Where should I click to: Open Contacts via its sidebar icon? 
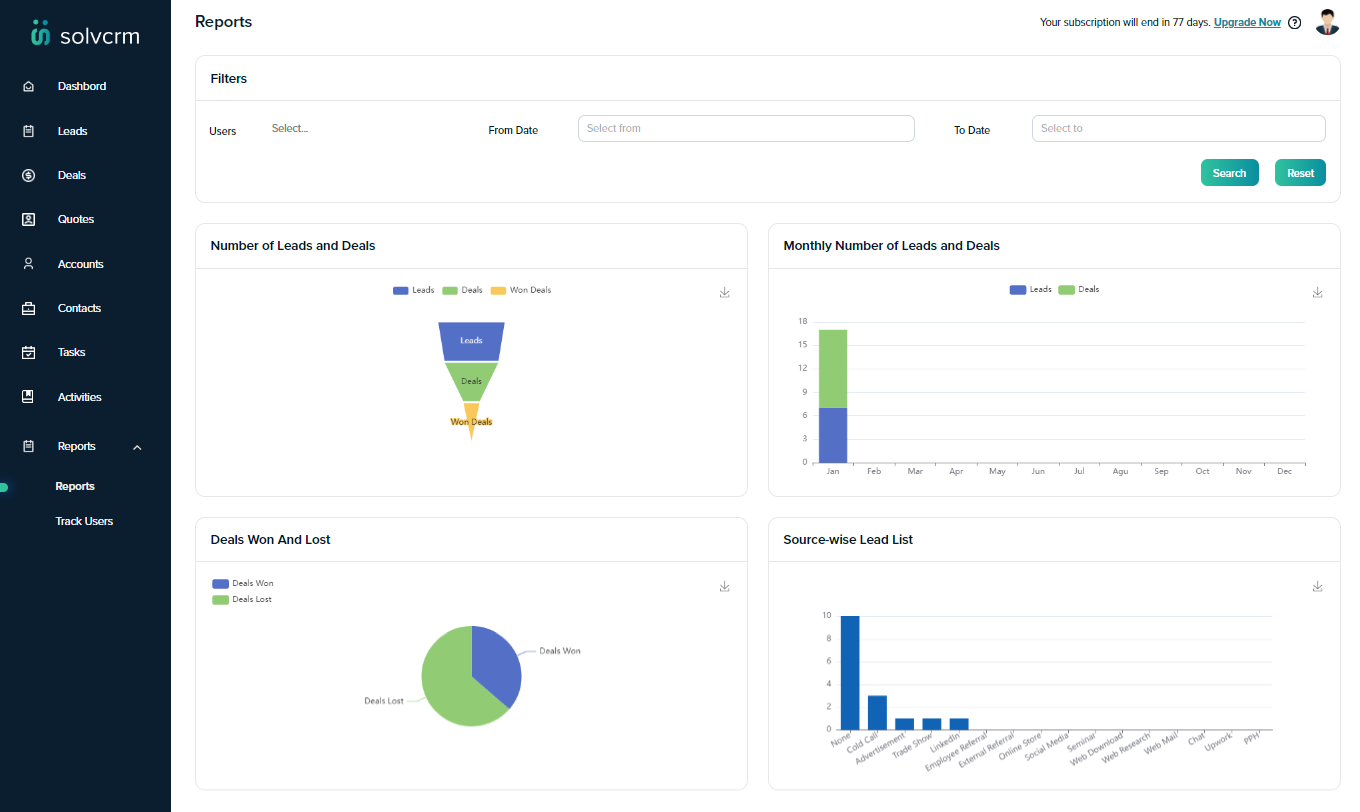tap(28, 308)
